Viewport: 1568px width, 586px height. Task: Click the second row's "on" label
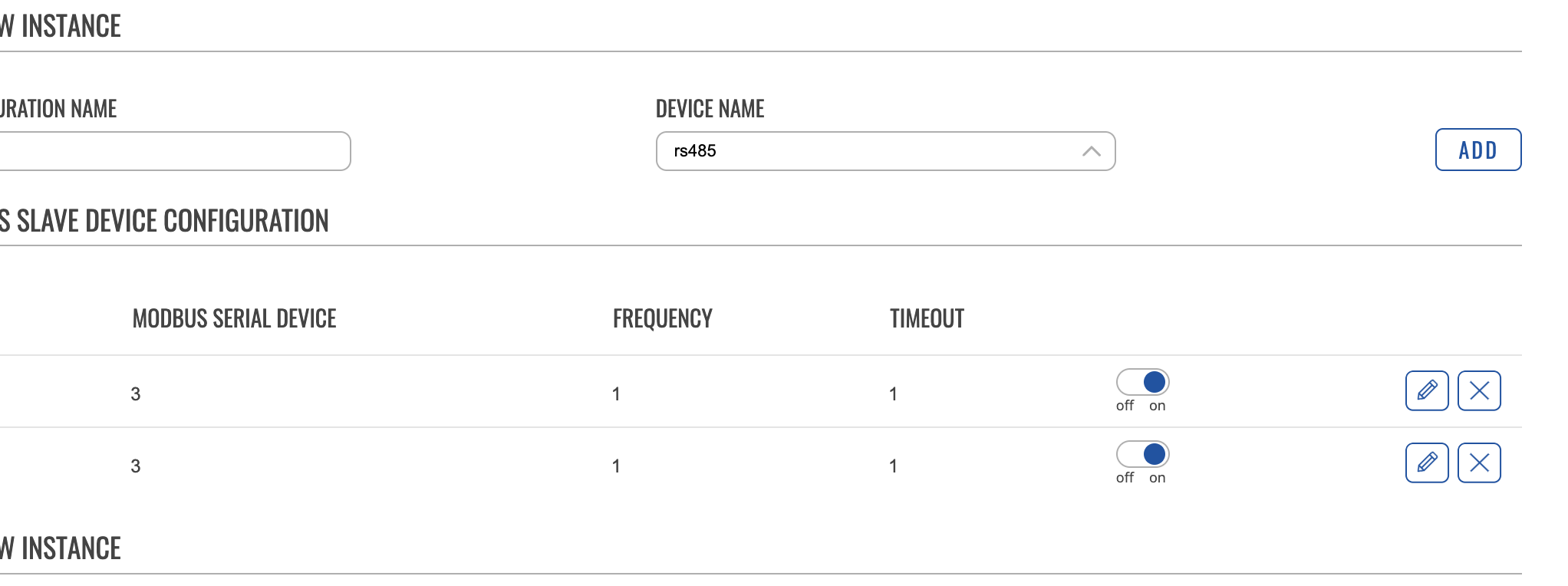click(1157, 478)
